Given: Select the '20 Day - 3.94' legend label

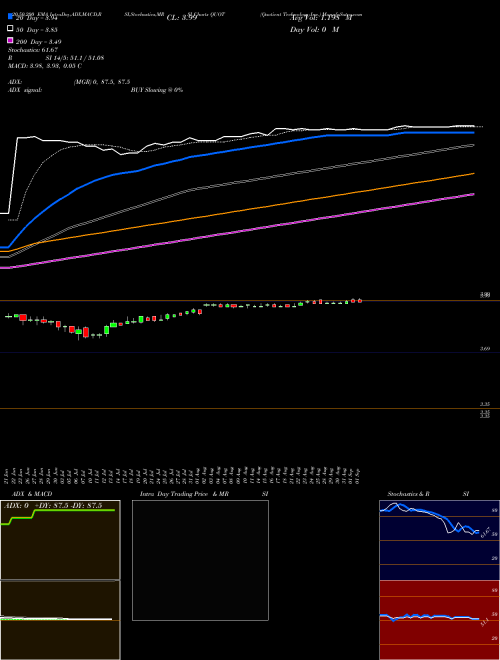Looking at the screenshot, I should pyautogui.click(x=35, y=19).
